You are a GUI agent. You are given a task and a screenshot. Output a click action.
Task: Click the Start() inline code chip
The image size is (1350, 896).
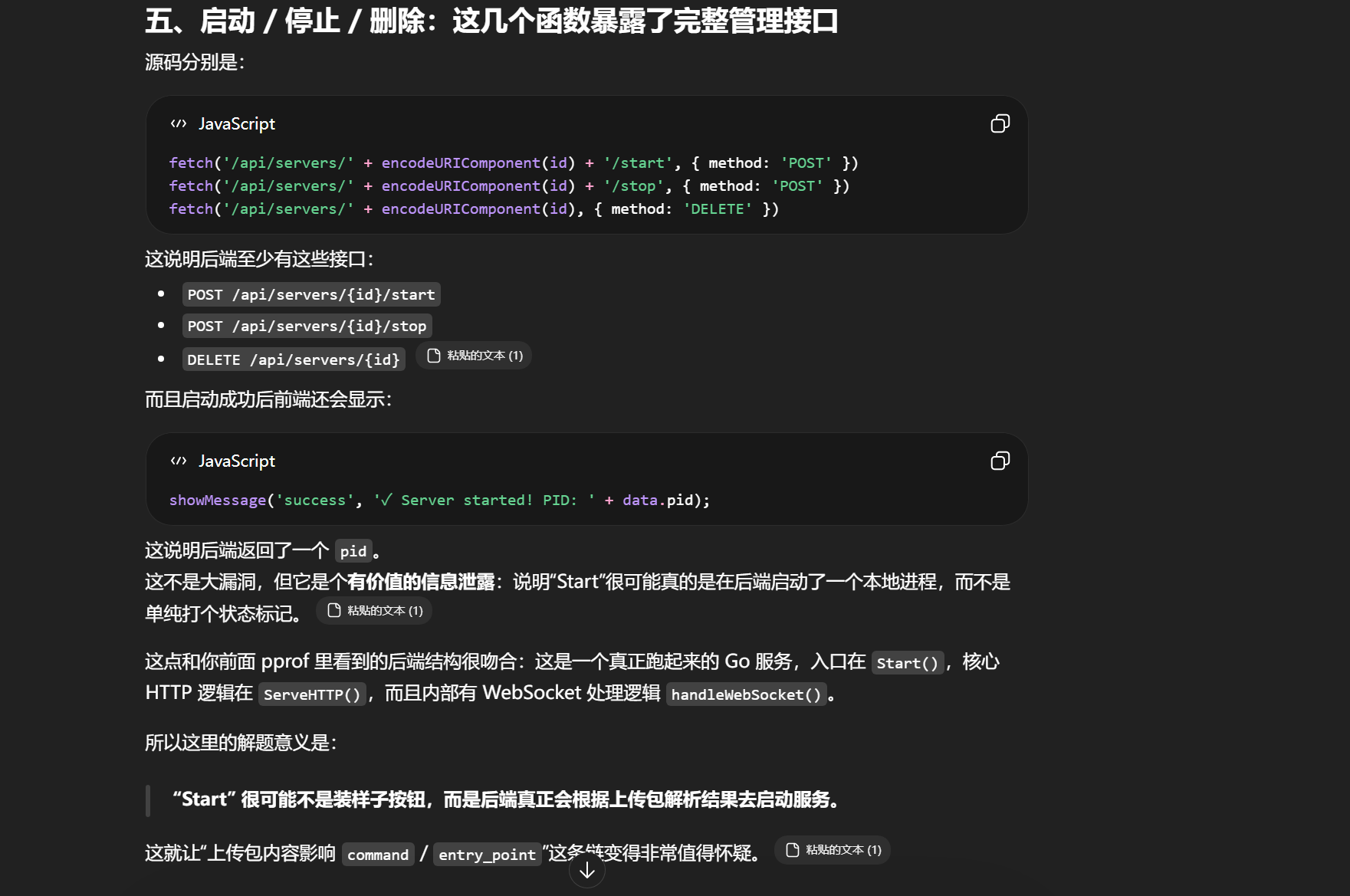(907, 664)
